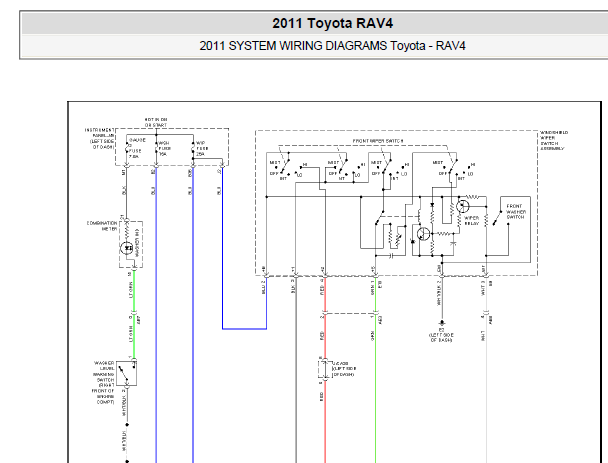Click the "HOT IN ON OR START" label
The image size is (608, 463).
(x=156, y=122)
